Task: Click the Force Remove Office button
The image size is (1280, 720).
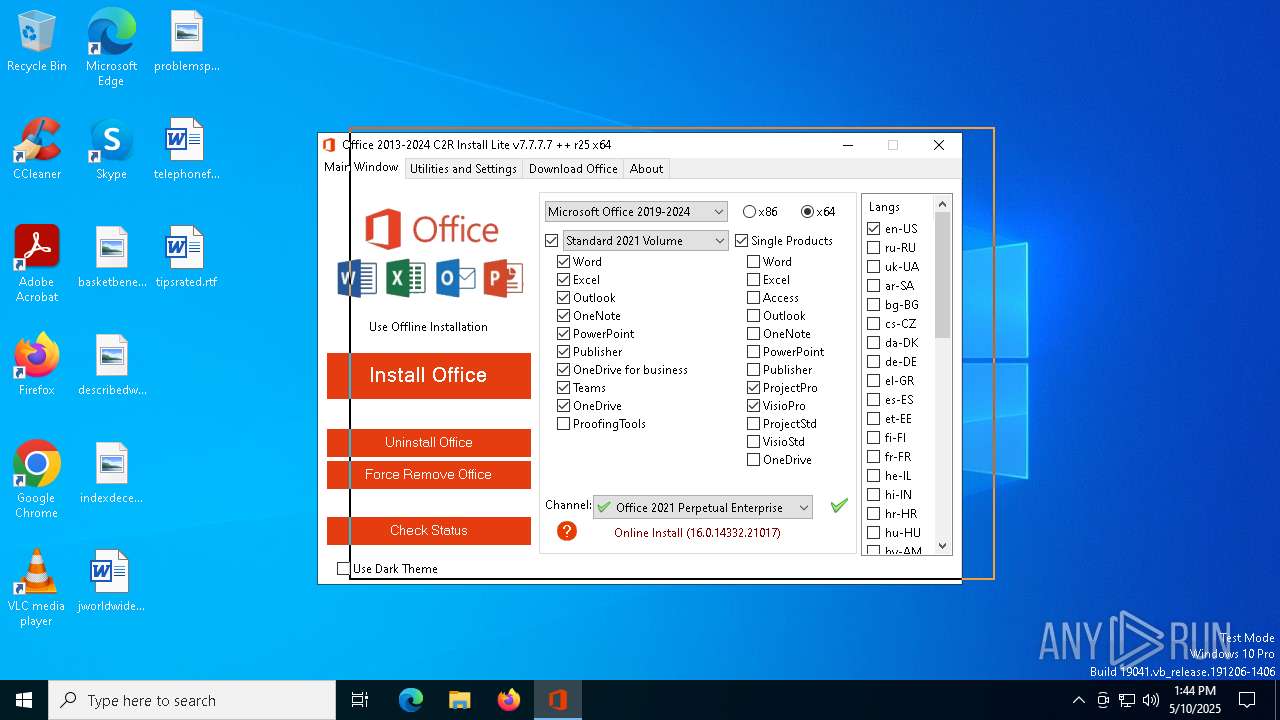Action: coord(429,474)
